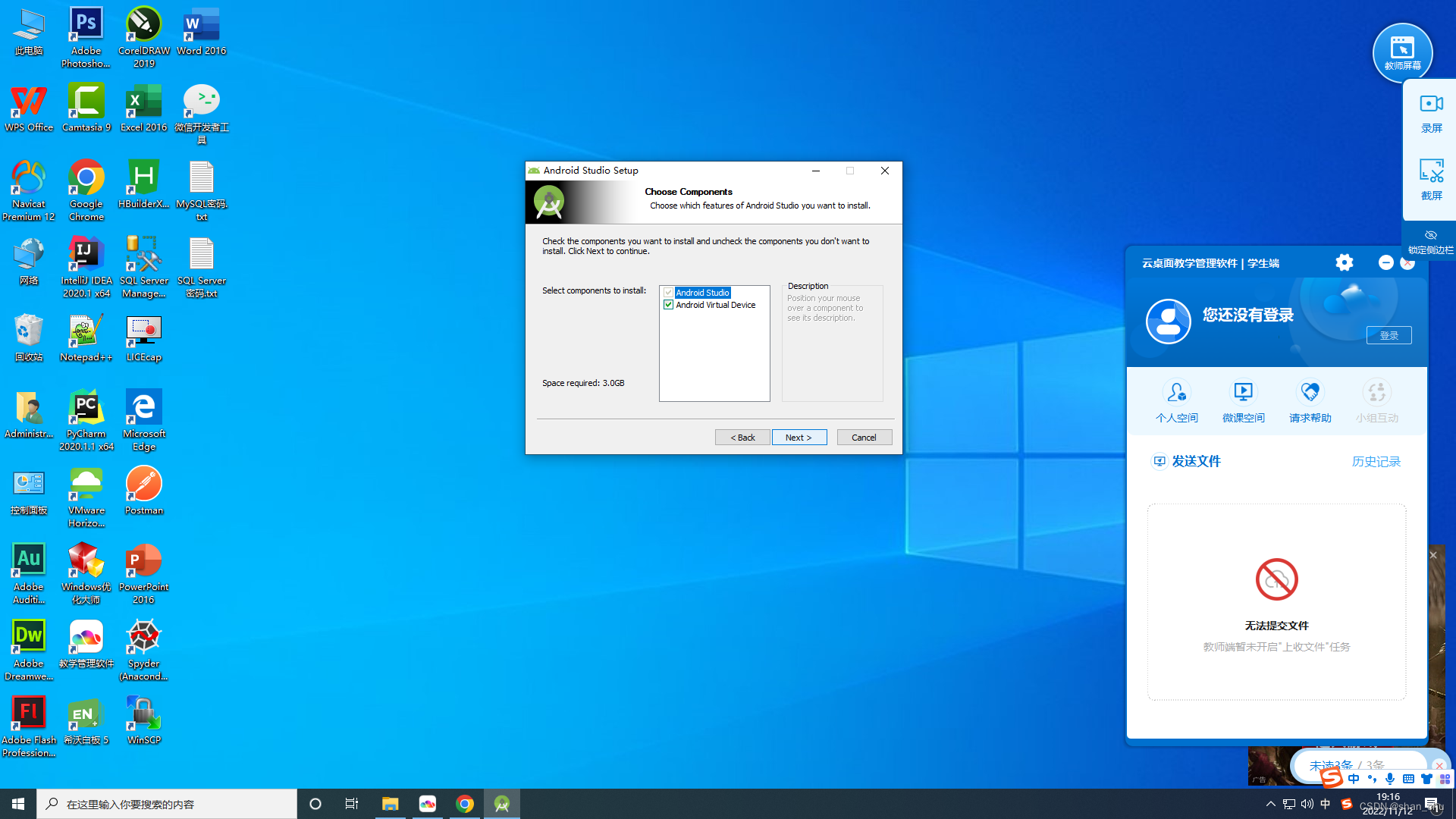The width and height of the screenshot is (1456, 819).
Task: Click the Windows taskbar search box
Action: pos(167,804)
